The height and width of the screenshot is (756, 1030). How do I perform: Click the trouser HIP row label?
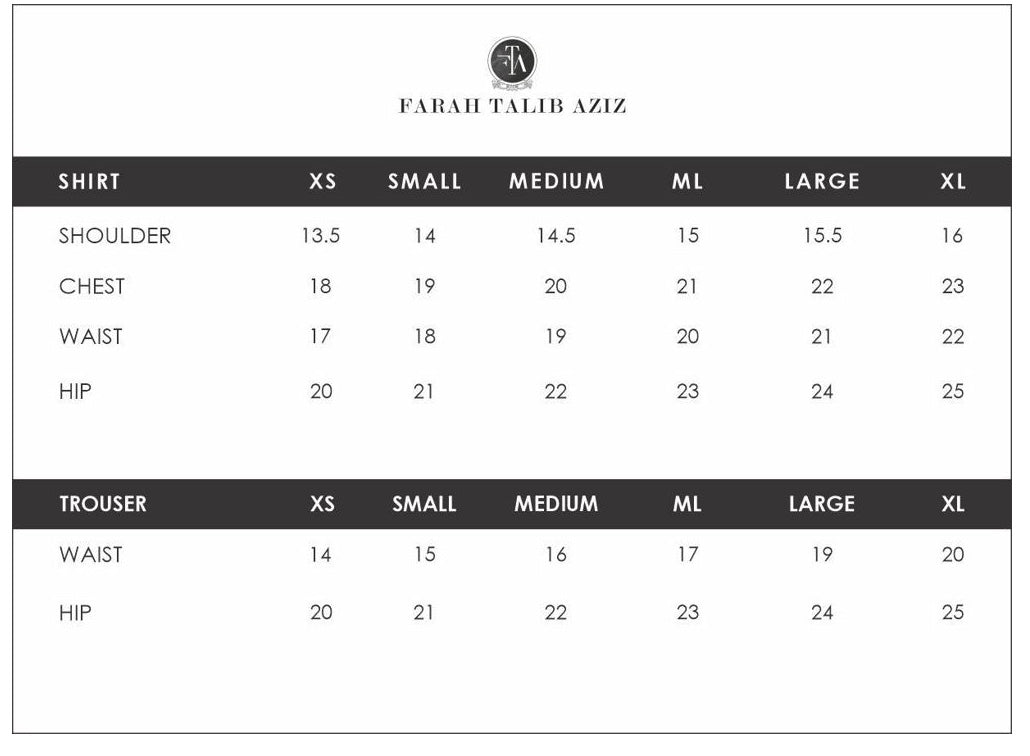point(75,612)
